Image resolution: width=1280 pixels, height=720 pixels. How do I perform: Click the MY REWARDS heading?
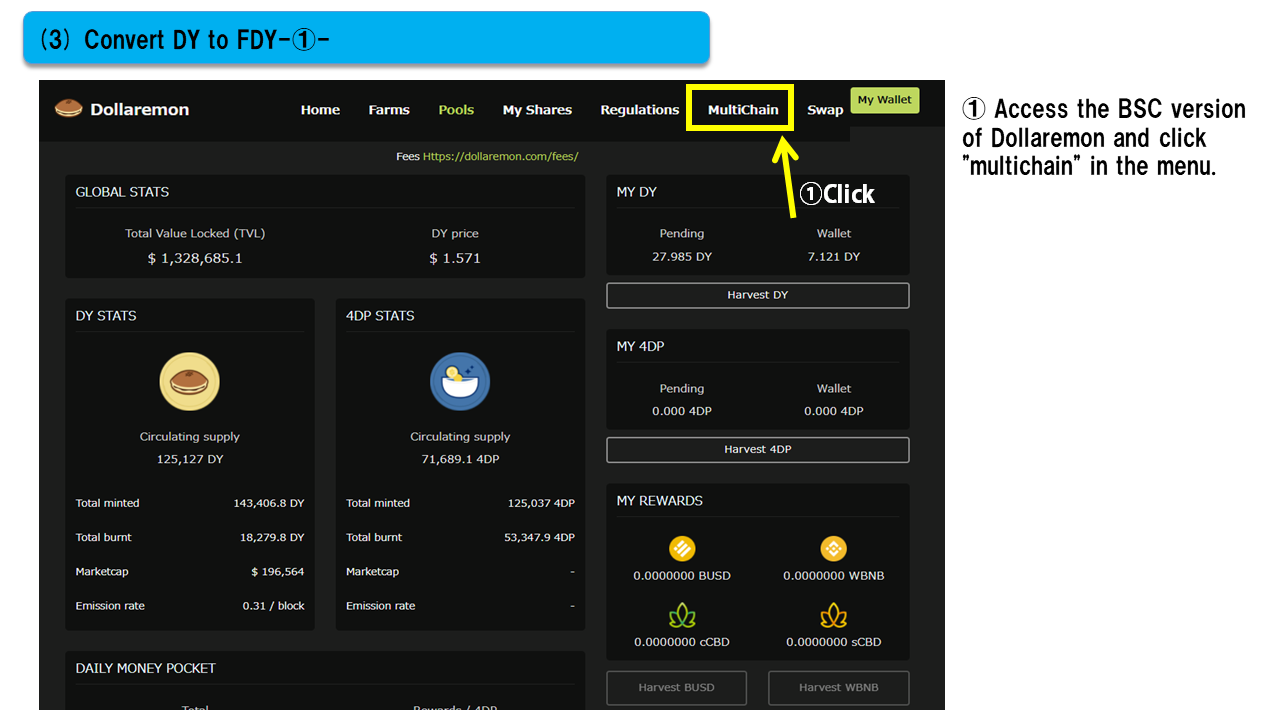point(660,501)
